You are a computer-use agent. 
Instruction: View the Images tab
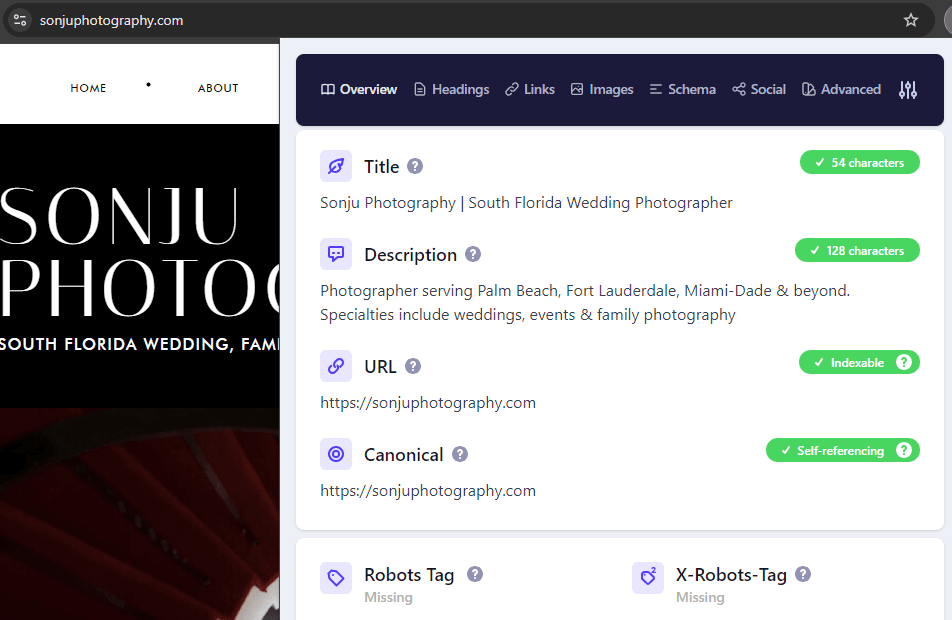coord(602,89)
